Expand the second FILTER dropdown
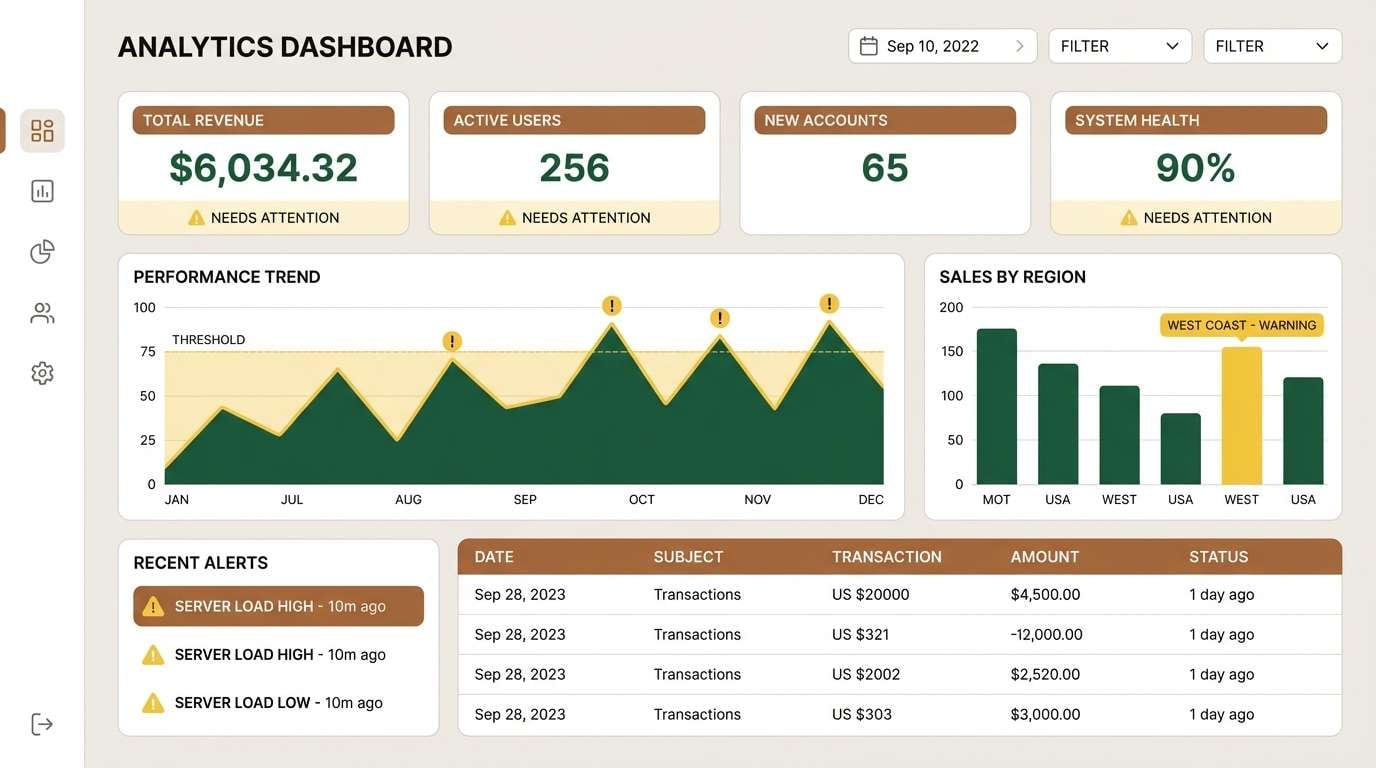Screen dimensions: 1376x768 pyautogui.click(x=1272, y=45)
